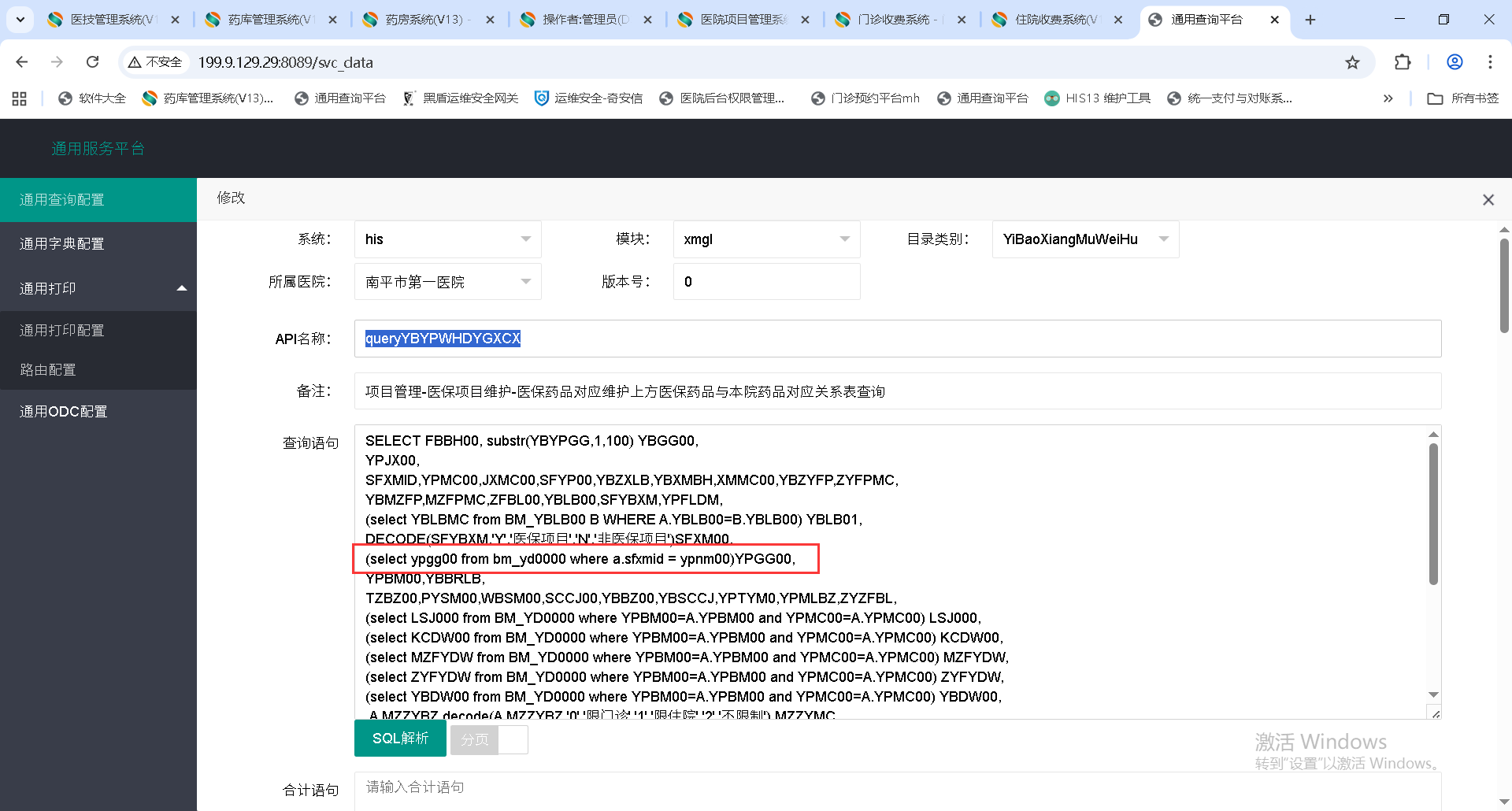Open the apps grid in bookmarks bar
The width and height of the screenshot is (1512, 811).
tap(20, 98)
